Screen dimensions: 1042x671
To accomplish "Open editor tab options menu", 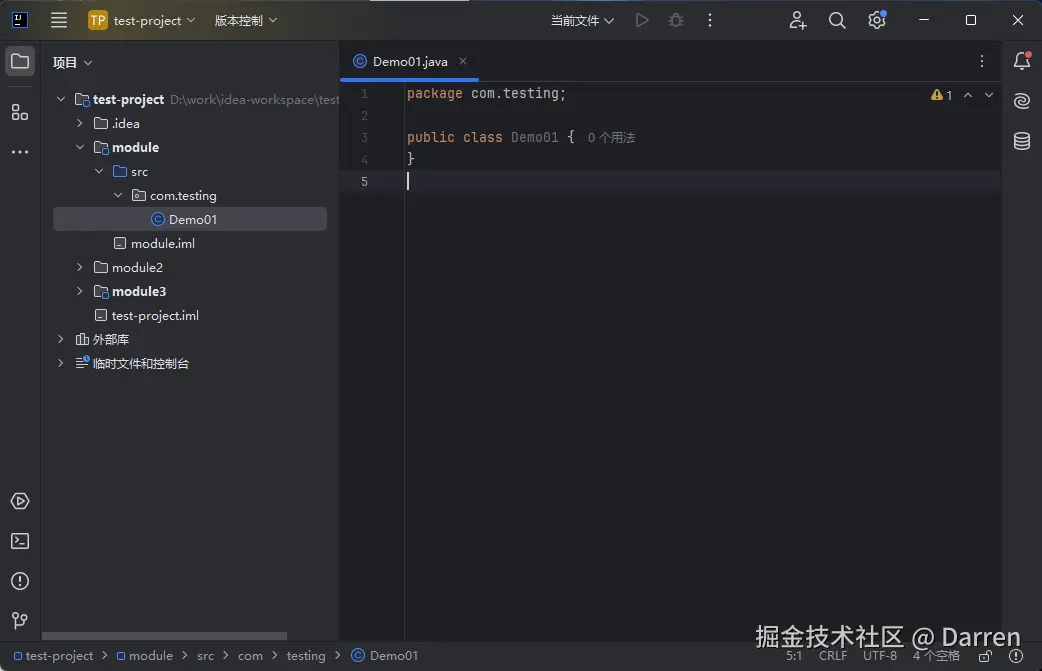I will click(982, 61).
